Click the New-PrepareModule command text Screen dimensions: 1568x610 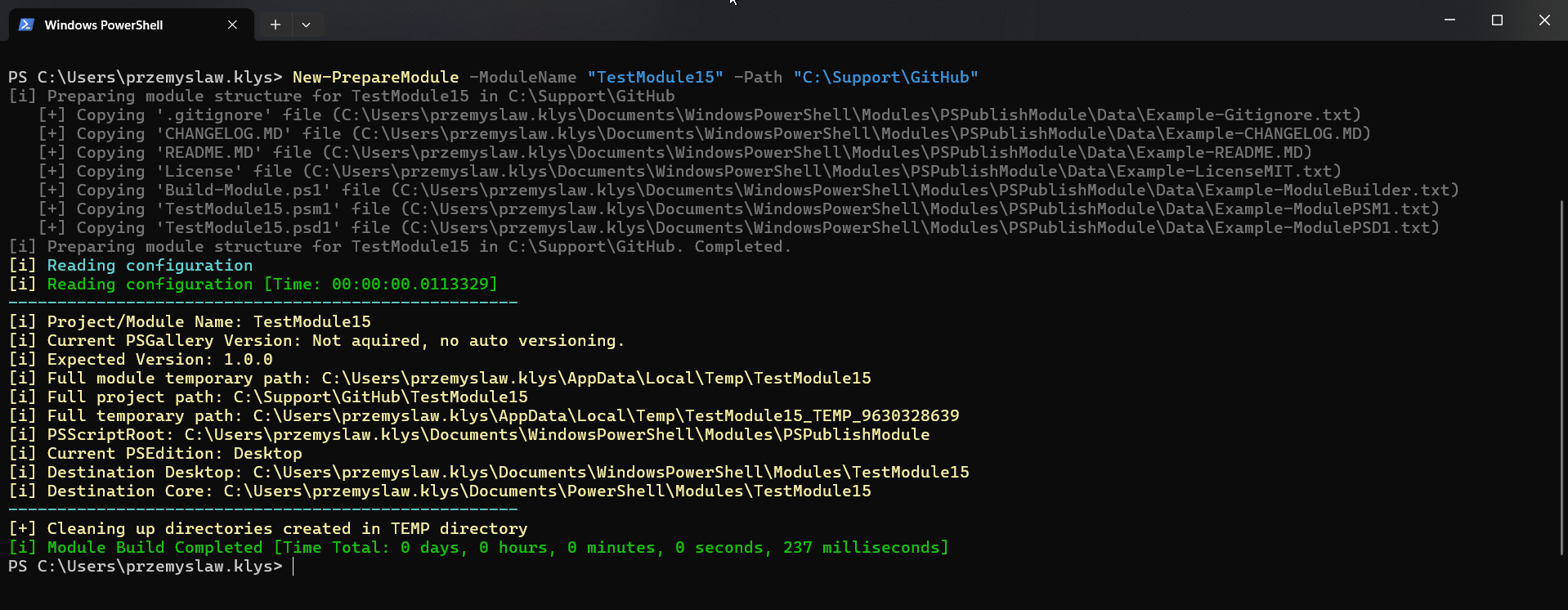[x=375, y=77]
